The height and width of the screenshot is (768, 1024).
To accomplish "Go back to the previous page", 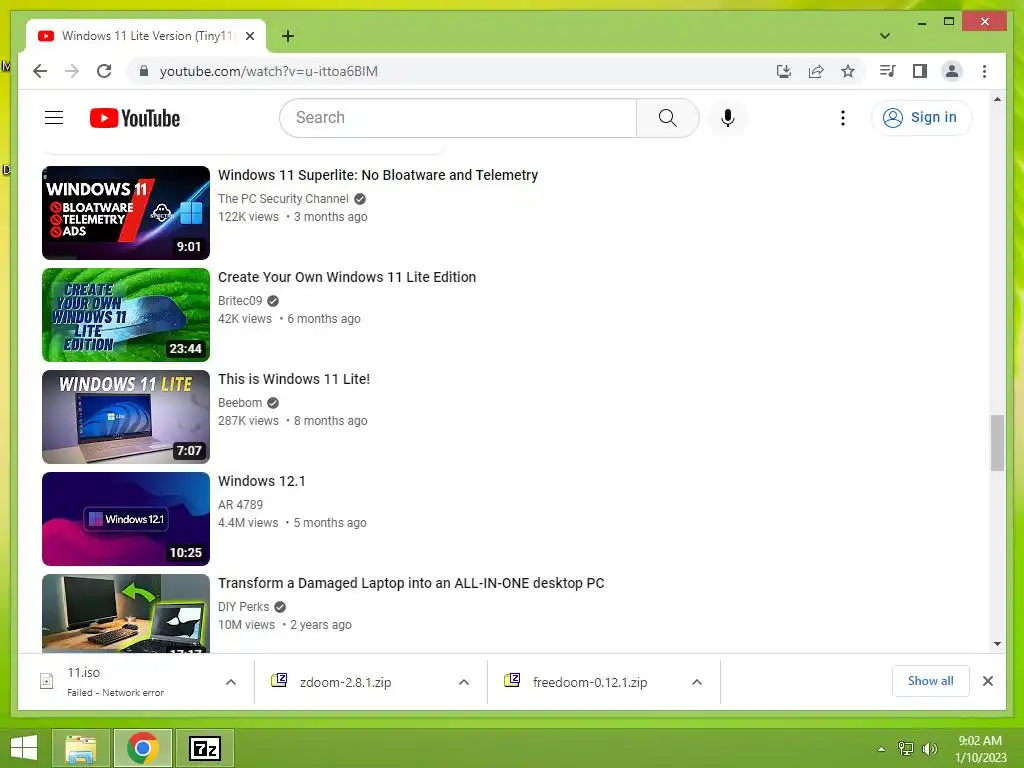I will click(40, 71).
